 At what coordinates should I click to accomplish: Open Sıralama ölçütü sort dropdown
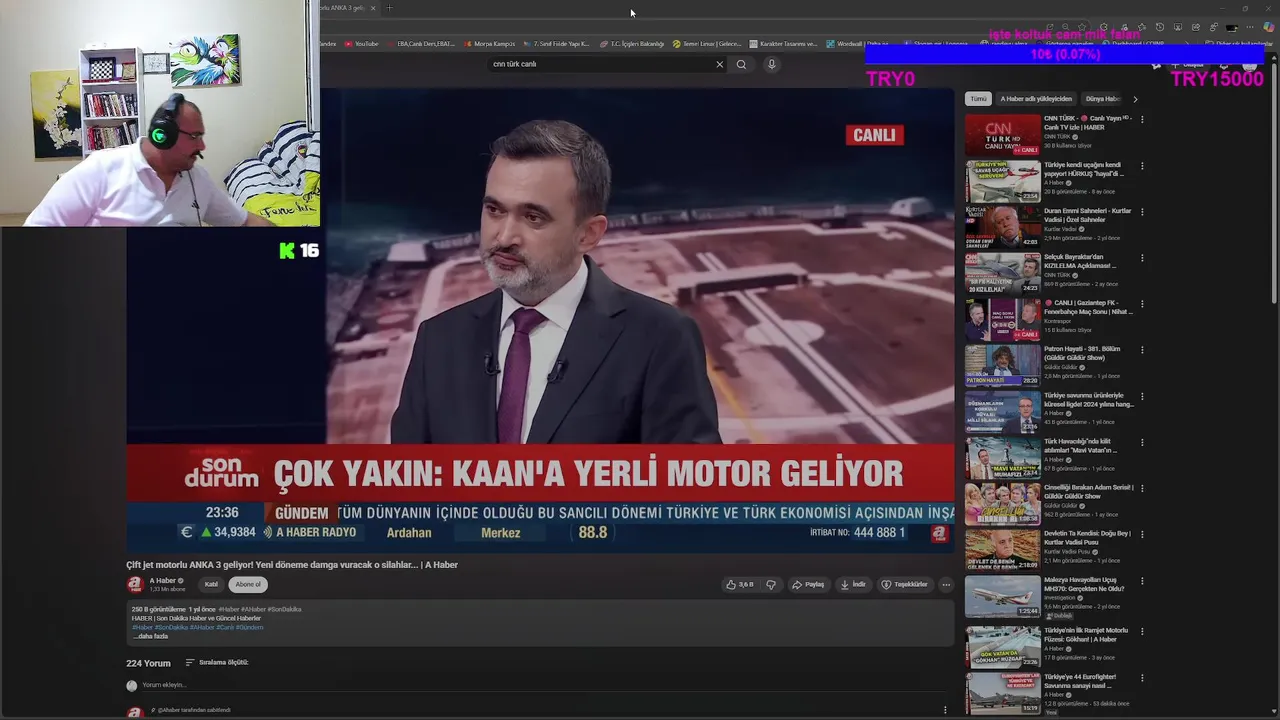pyautogui.click(x=217, y=662)
